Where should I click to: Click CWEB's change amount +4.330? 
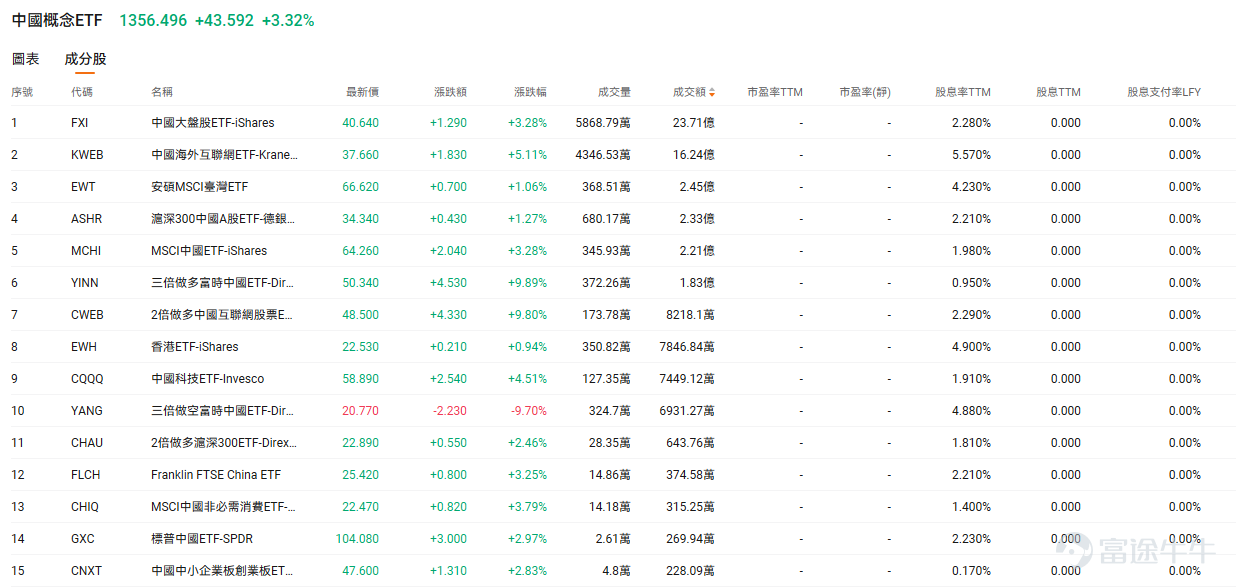(x=449, y=315)
